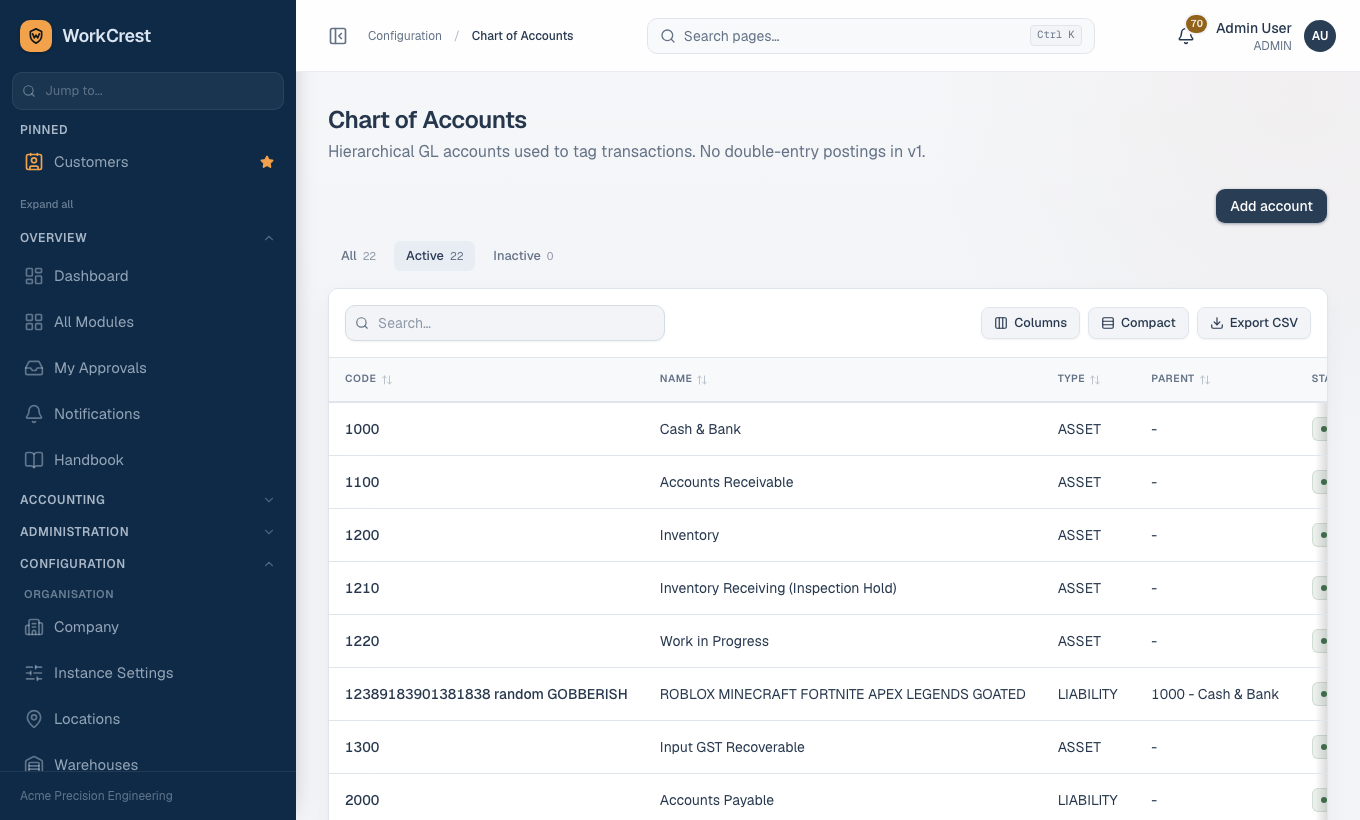Switch to the Inactive accounts tab
This screenshot has width=1360, height=820.
point(523,256)
